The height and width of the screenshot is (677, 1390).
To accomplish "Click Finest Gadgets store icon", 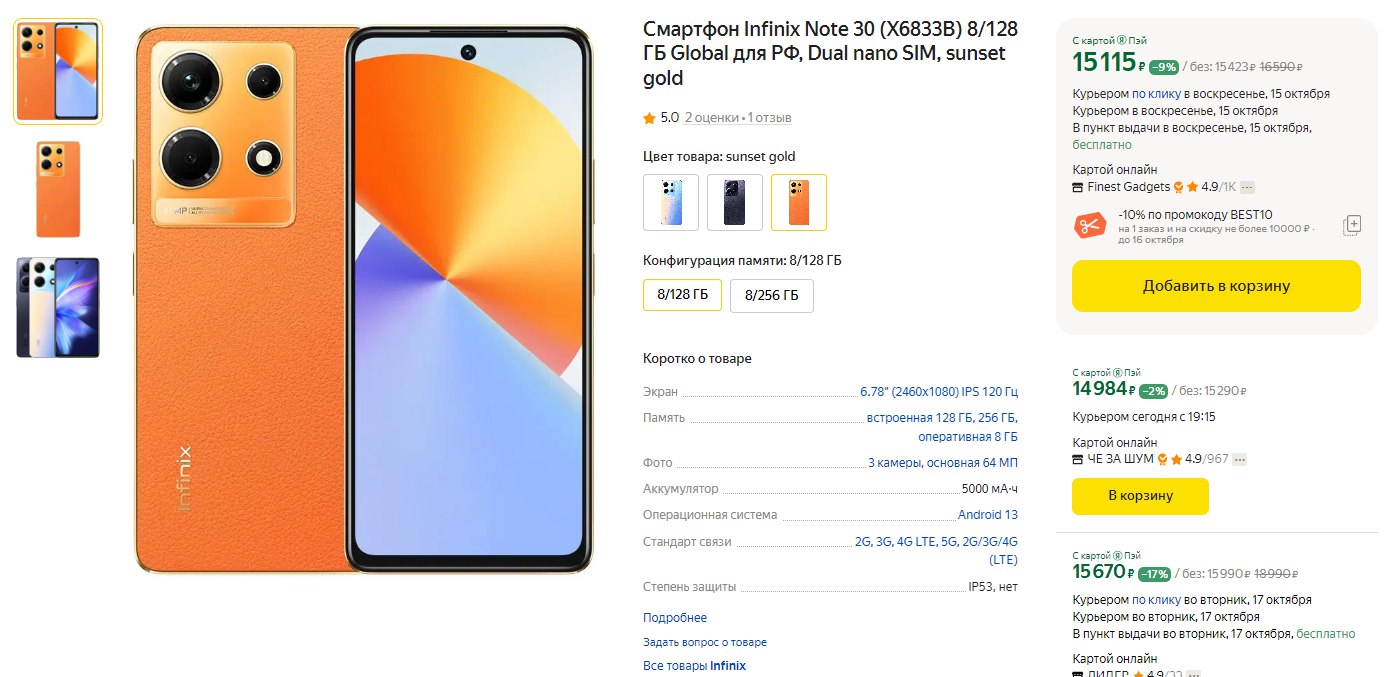I will pyautogui.click(x=1078, y=187).
